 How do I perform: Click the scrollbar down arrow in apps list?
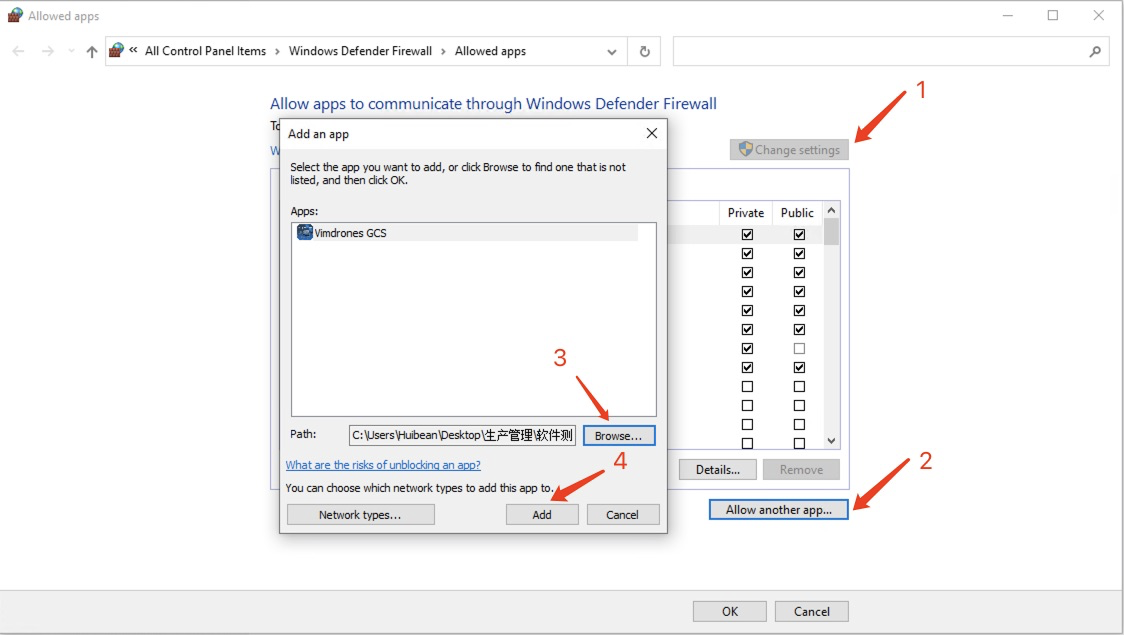point(831,441)
